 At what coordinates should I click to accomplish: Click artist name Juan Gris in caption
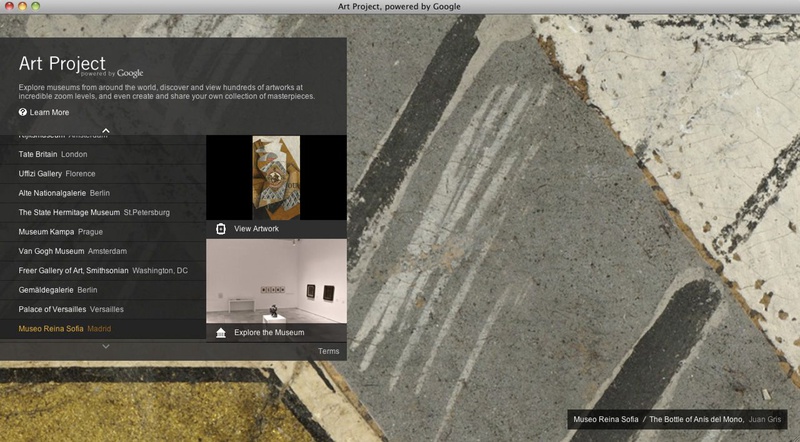[765, 419]
